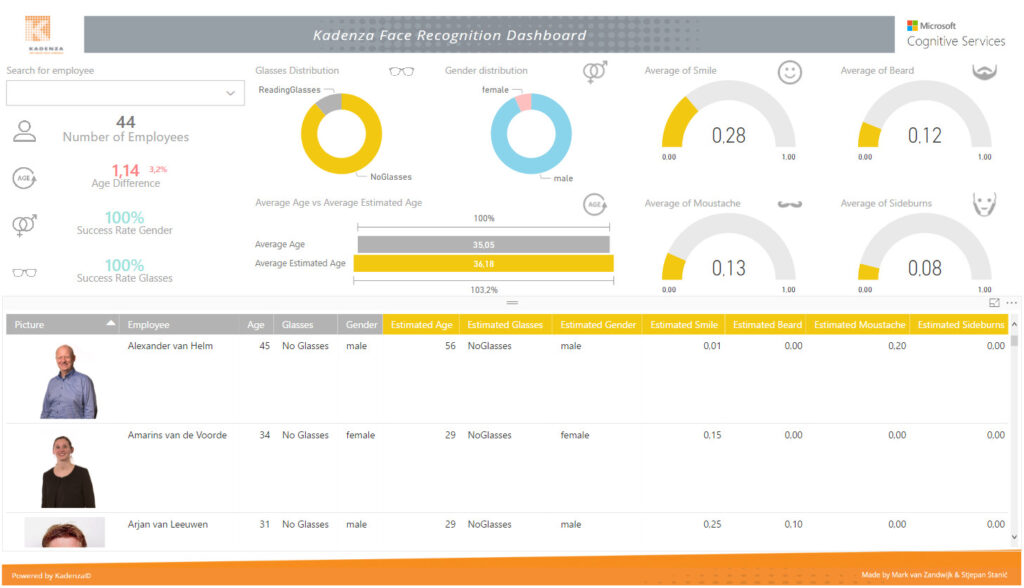Screen dimensions: 1024x588
Task: Click the 'Kadenza Face Recognition Dashboard' title
Action: click(449, 35)
